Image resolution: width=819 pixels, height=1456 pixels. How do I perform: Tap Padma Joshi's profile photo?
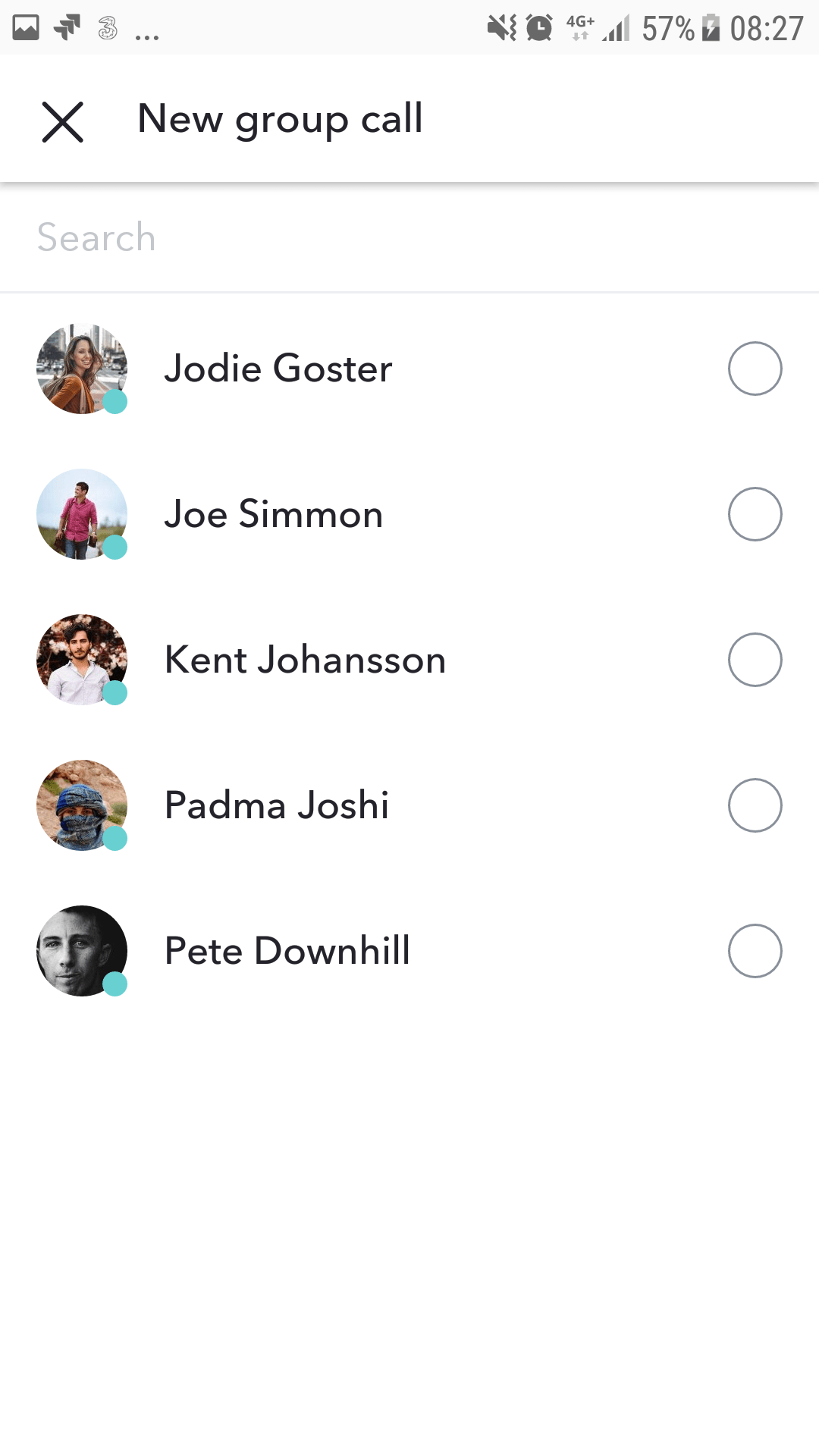coord(82,805)
